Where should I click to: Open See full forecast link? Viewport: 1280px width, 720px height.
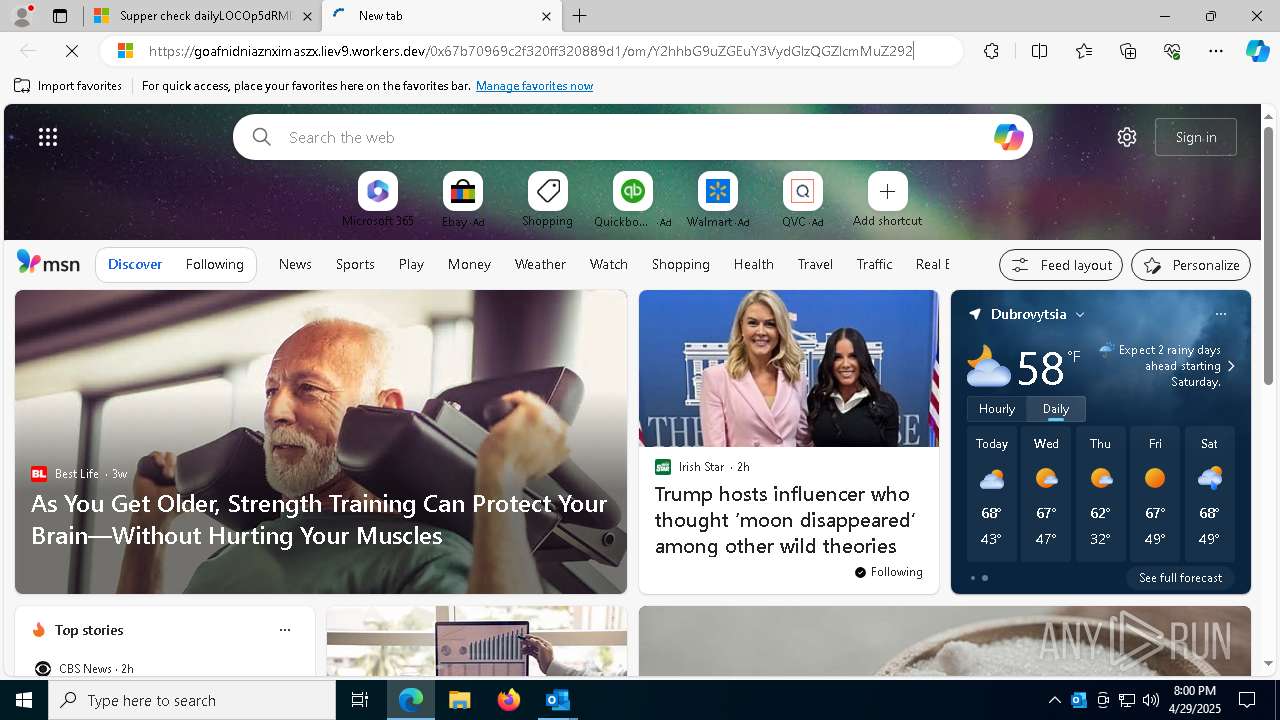tap(1180, 578)
